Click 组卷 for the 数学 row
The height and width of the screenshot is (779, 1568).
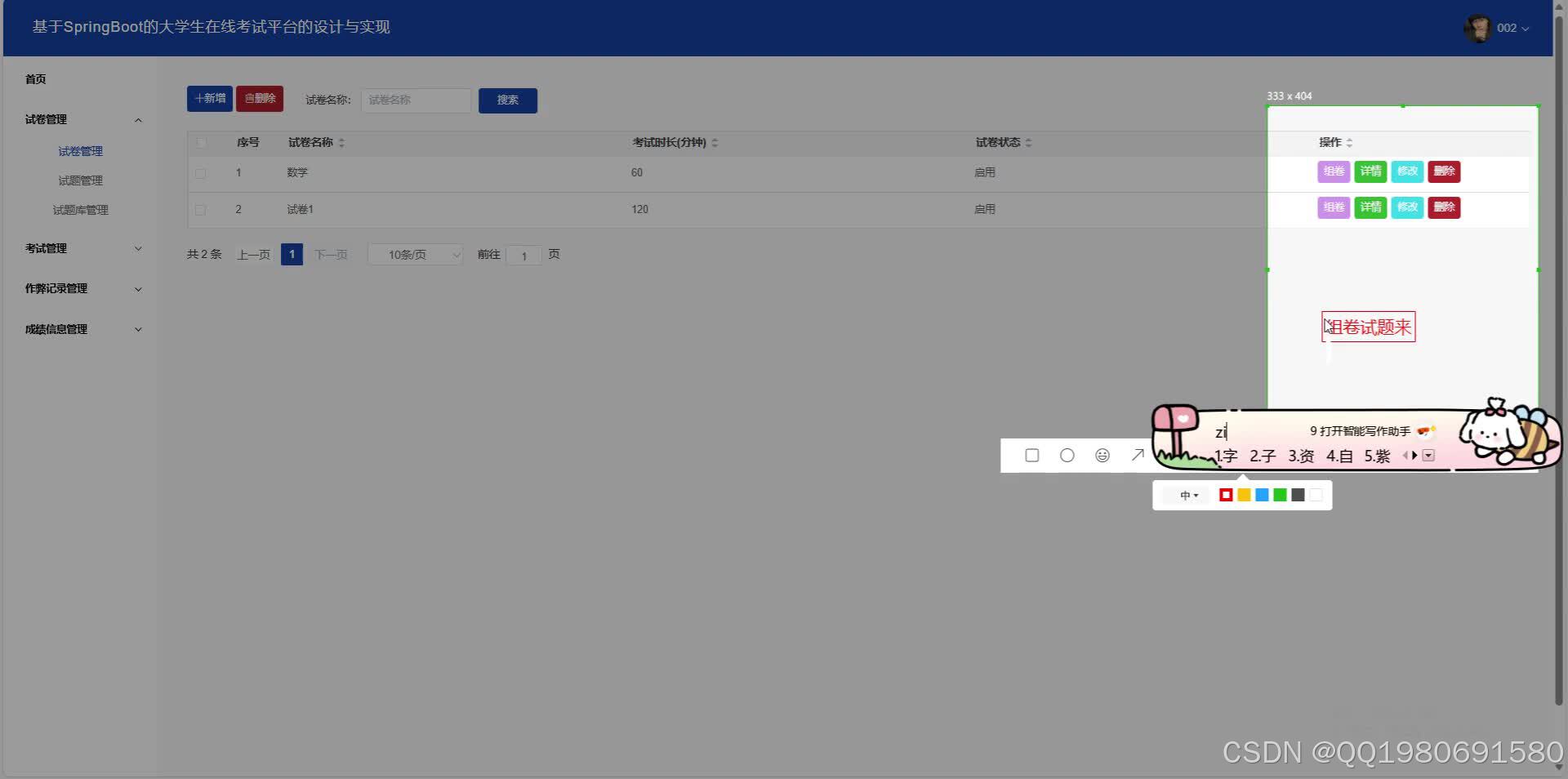[1334, 171]
